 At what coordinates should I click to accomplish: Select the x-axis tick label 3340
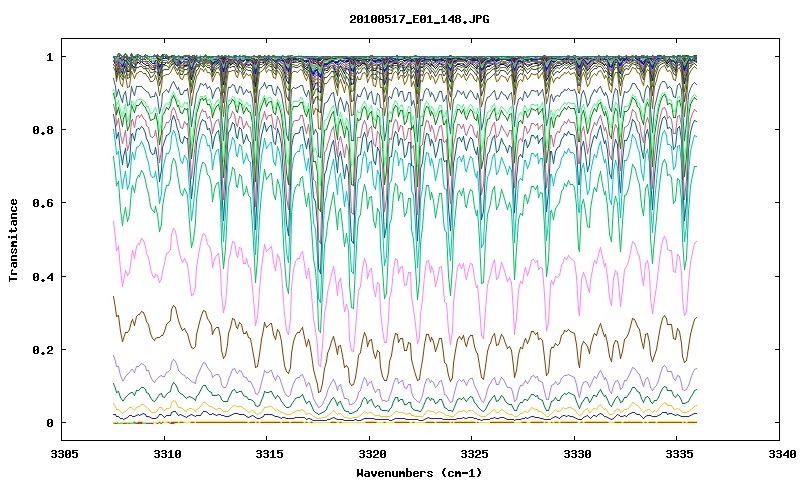pos(781,454)
